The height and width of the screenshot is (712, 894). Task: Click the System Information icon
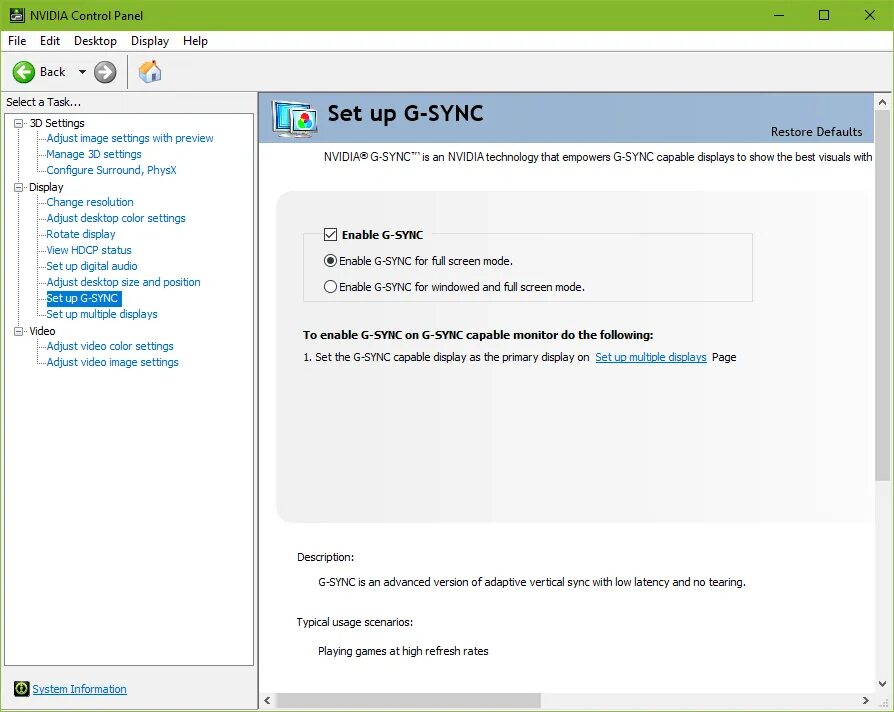[22, 689]
